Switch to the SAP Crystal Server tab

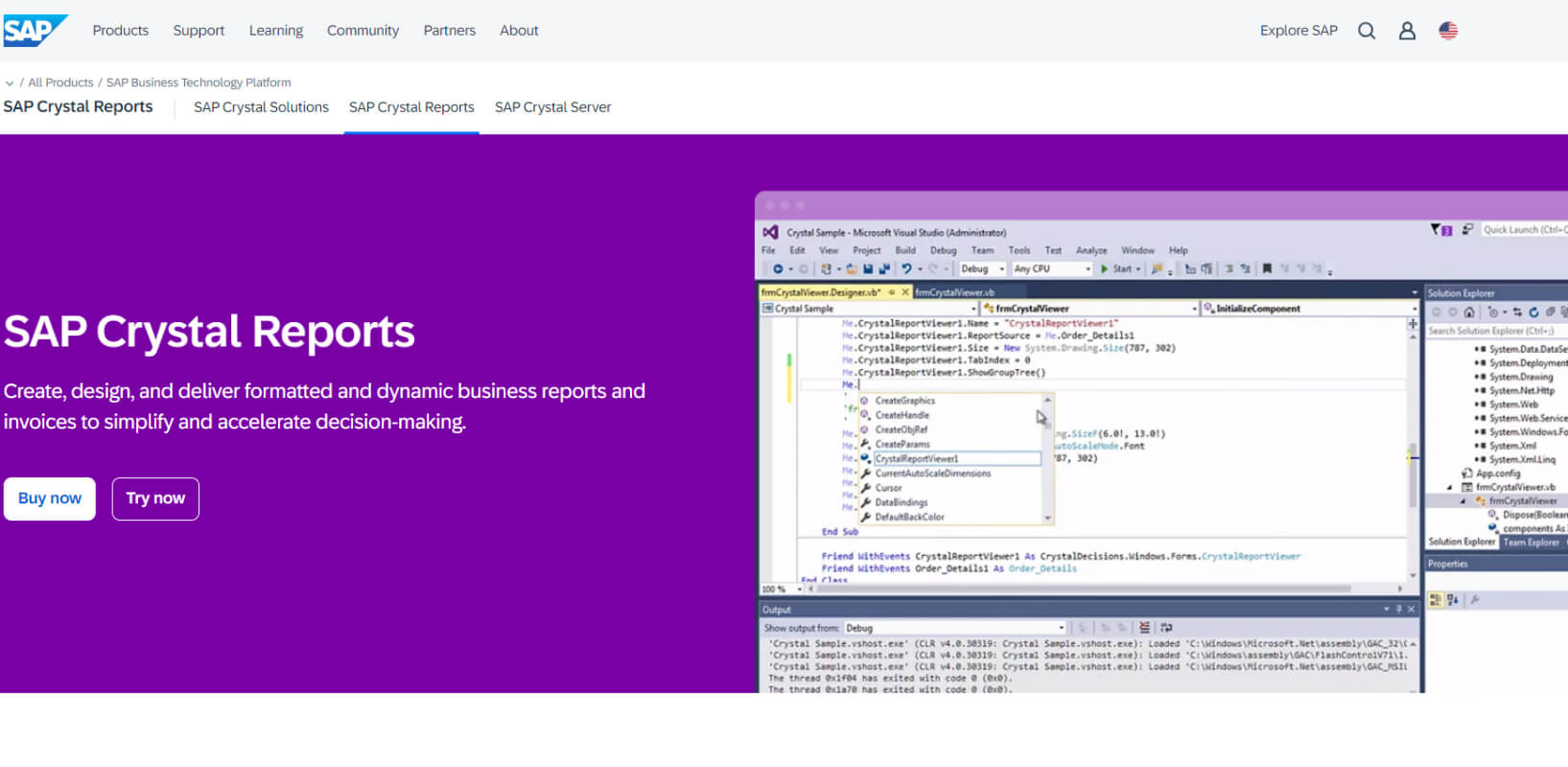coord(552,107)
